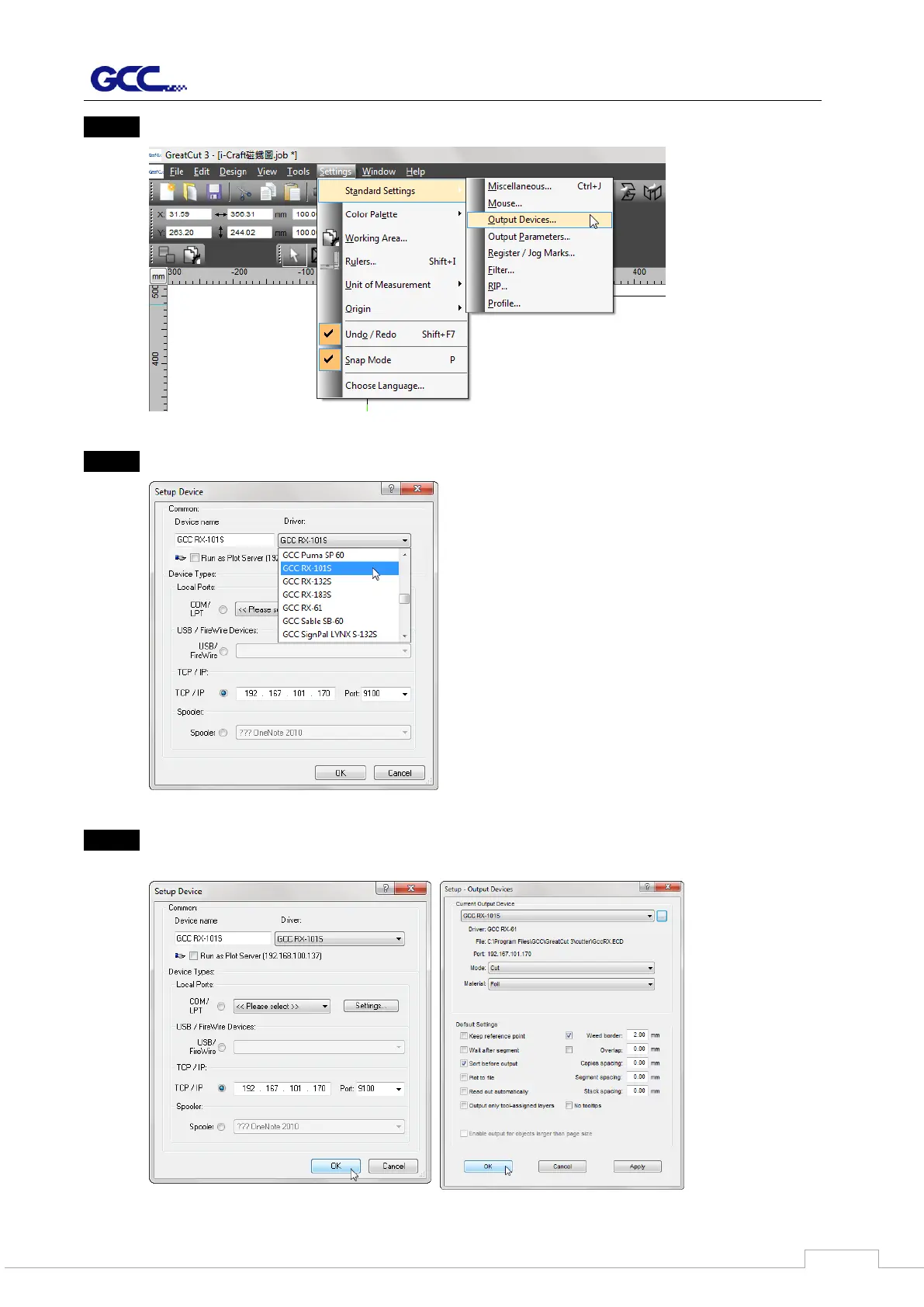Click the Cut scissors icon
924x1307 pixels.
244,192
